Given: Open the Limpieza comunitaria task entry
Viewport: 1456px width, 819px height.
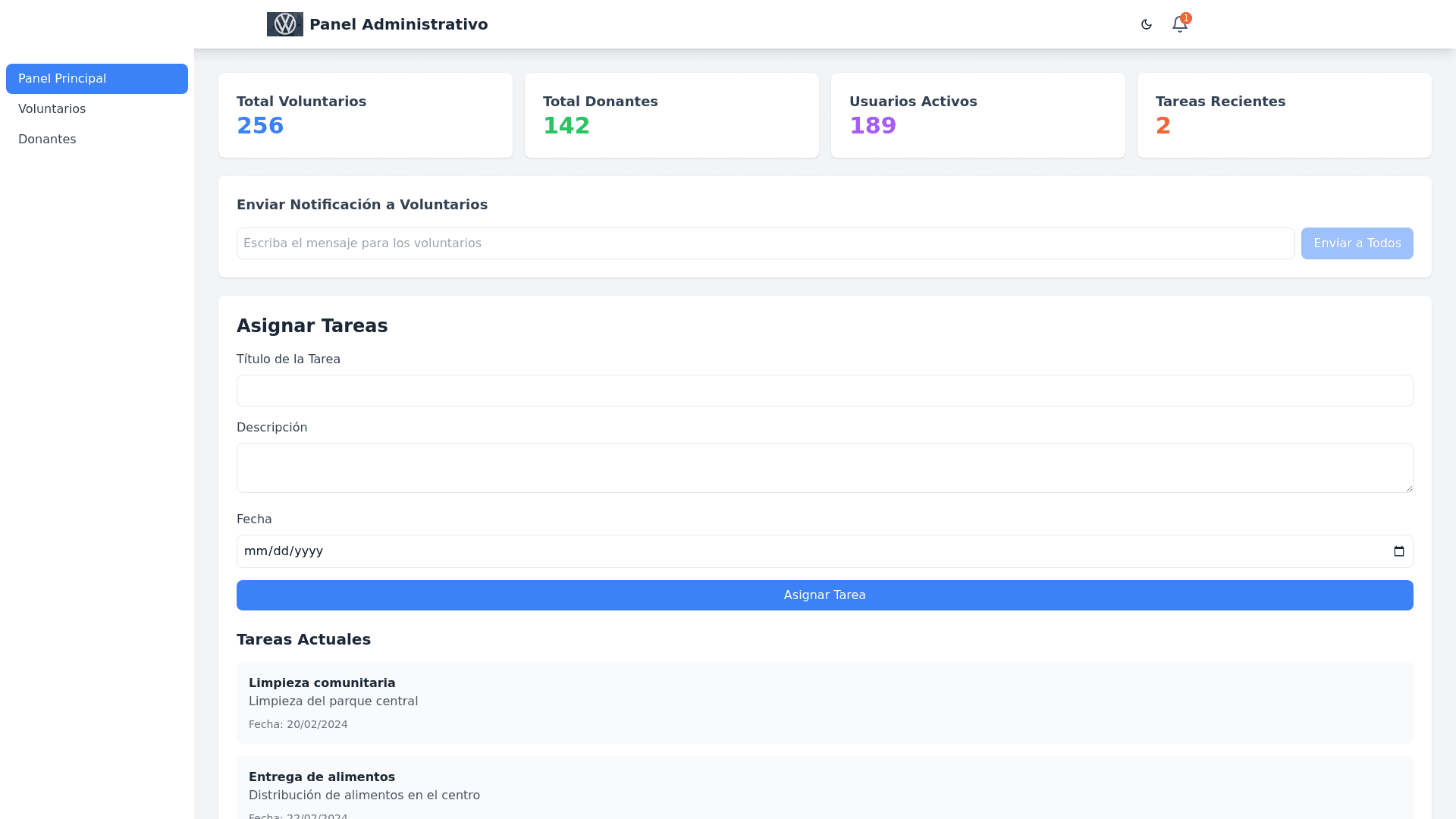Looking at the screenshot, I should pos(824,702).
